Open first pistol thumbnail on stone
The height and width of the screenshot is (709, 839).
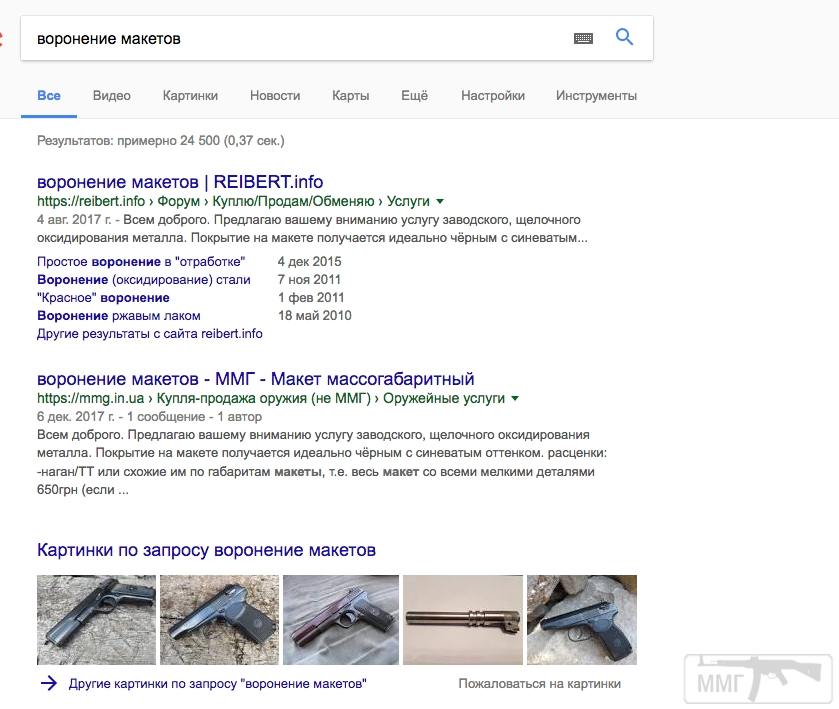point(96,620)
